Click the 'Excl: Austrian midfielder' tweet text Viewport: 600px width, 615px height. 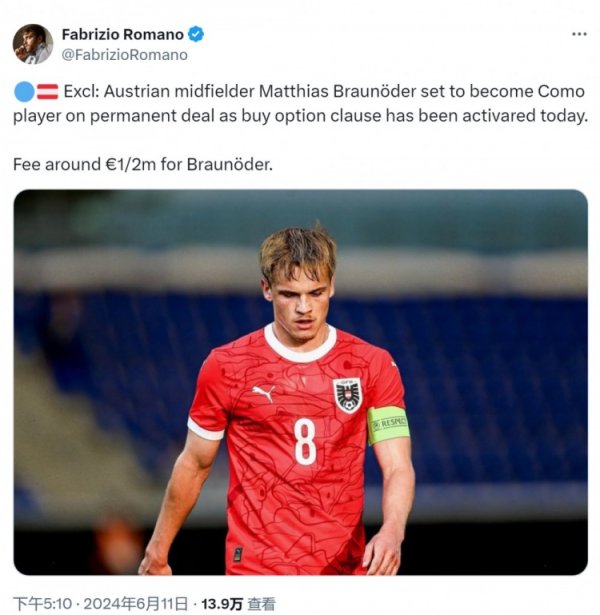click(159, 91)
